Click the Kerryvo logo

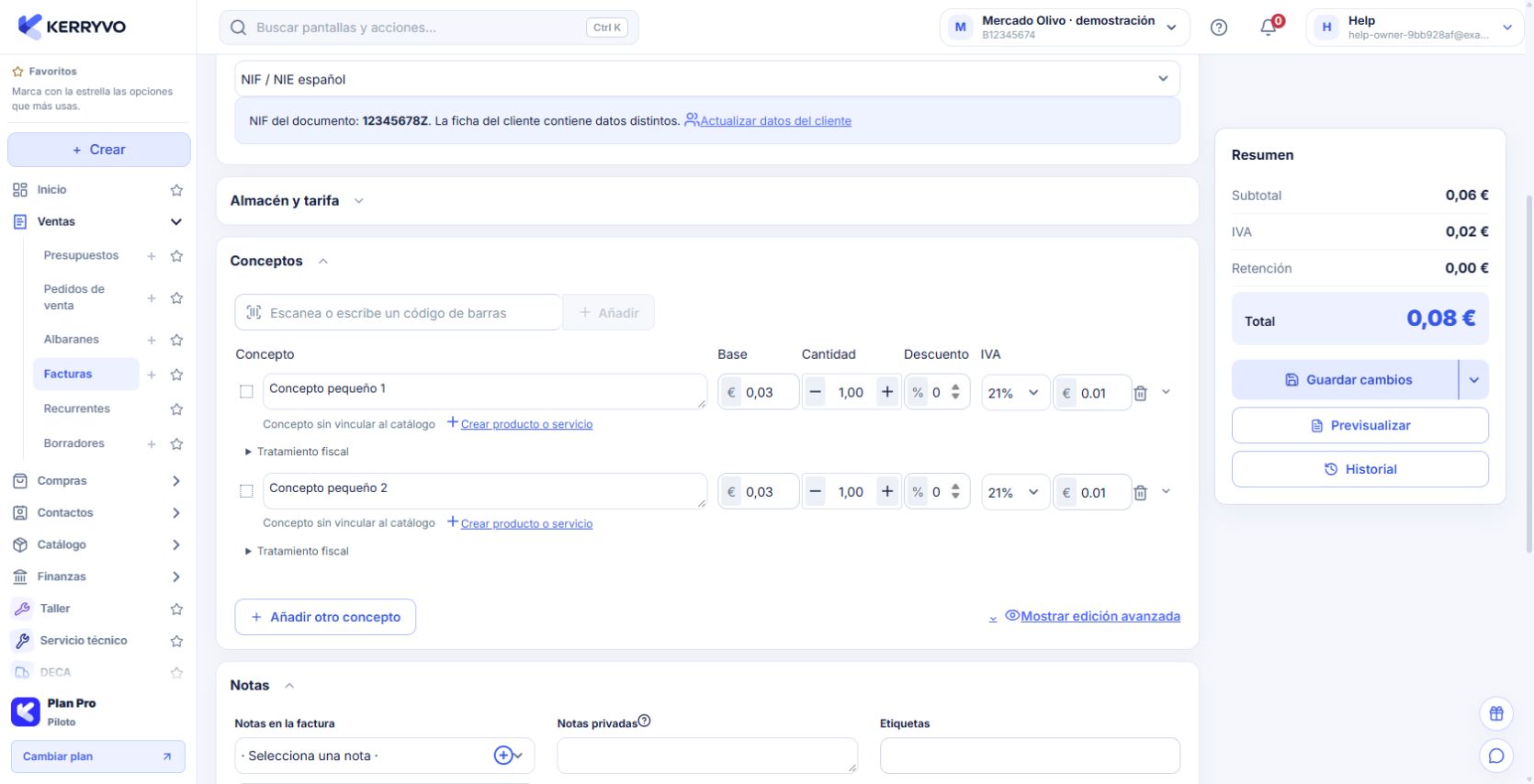pyautogui.click(x=72, y=27)
